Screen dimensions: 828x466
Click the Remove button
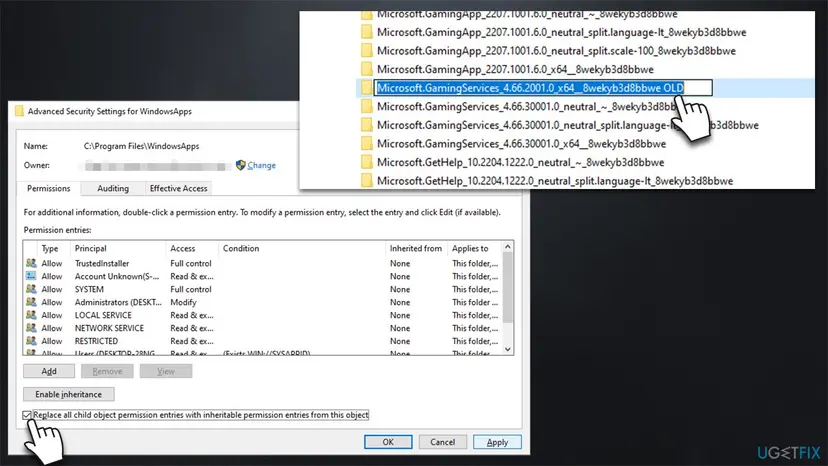(x=107, y=371)
